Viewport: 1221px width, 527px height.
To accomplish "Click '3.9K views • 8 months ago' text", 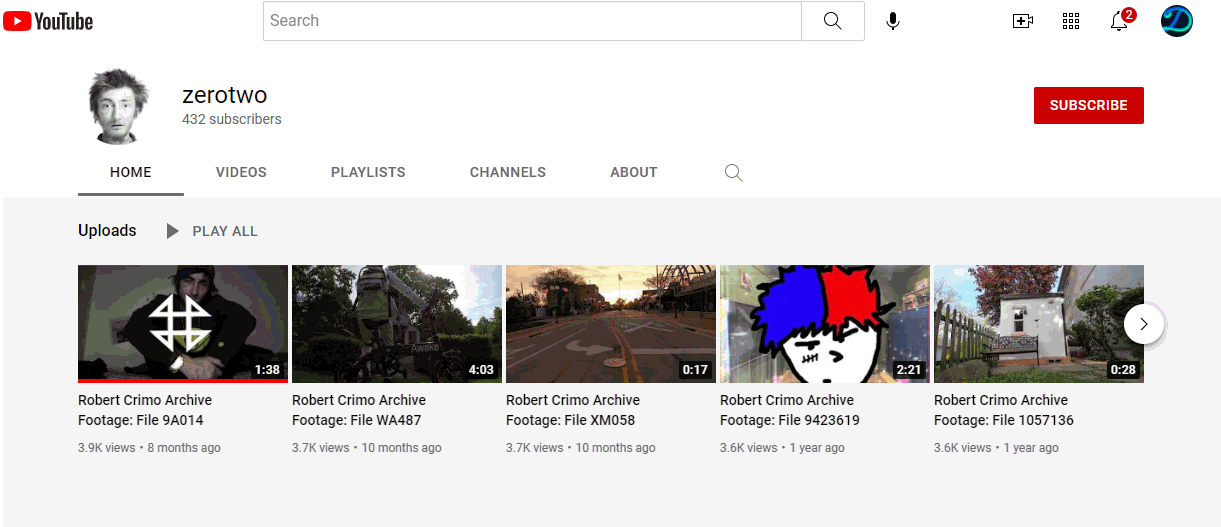I will coord(149,448).
